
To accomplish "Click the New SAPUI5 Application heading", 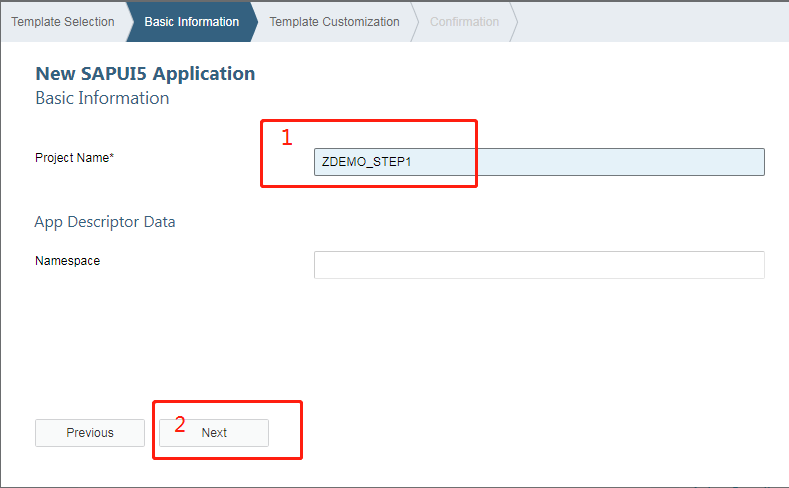I will pos(145,73).
